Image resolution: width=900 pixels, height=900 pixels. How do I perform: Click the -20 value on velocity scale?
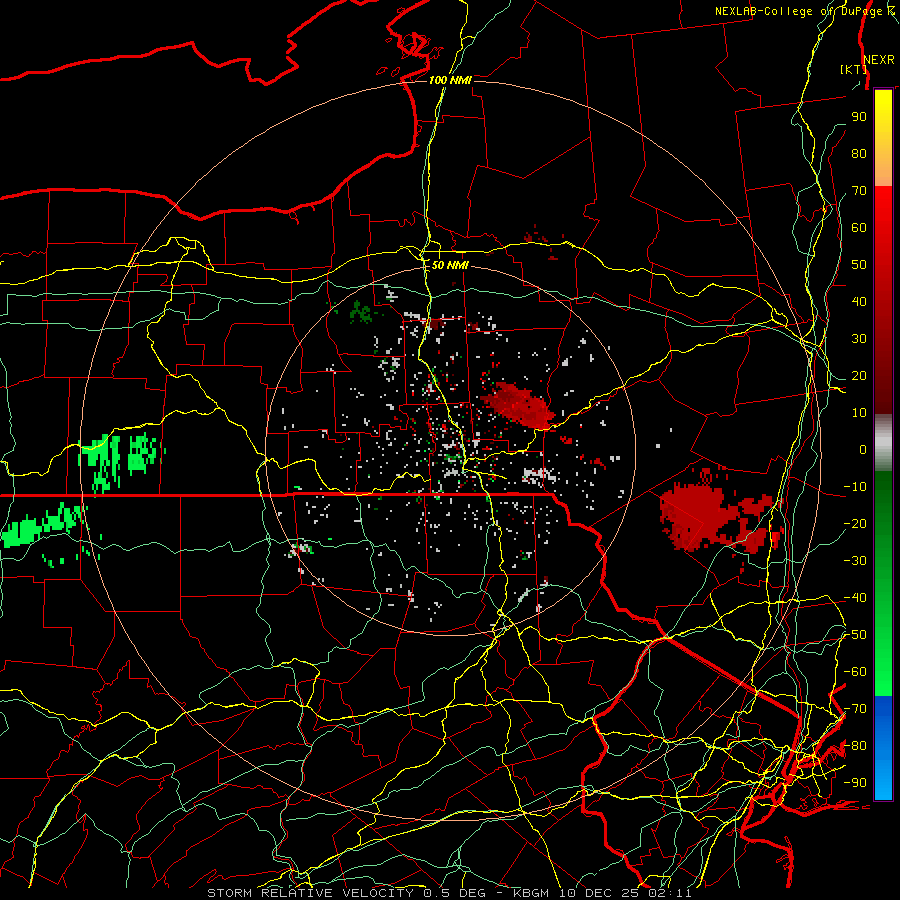[855, 523]
